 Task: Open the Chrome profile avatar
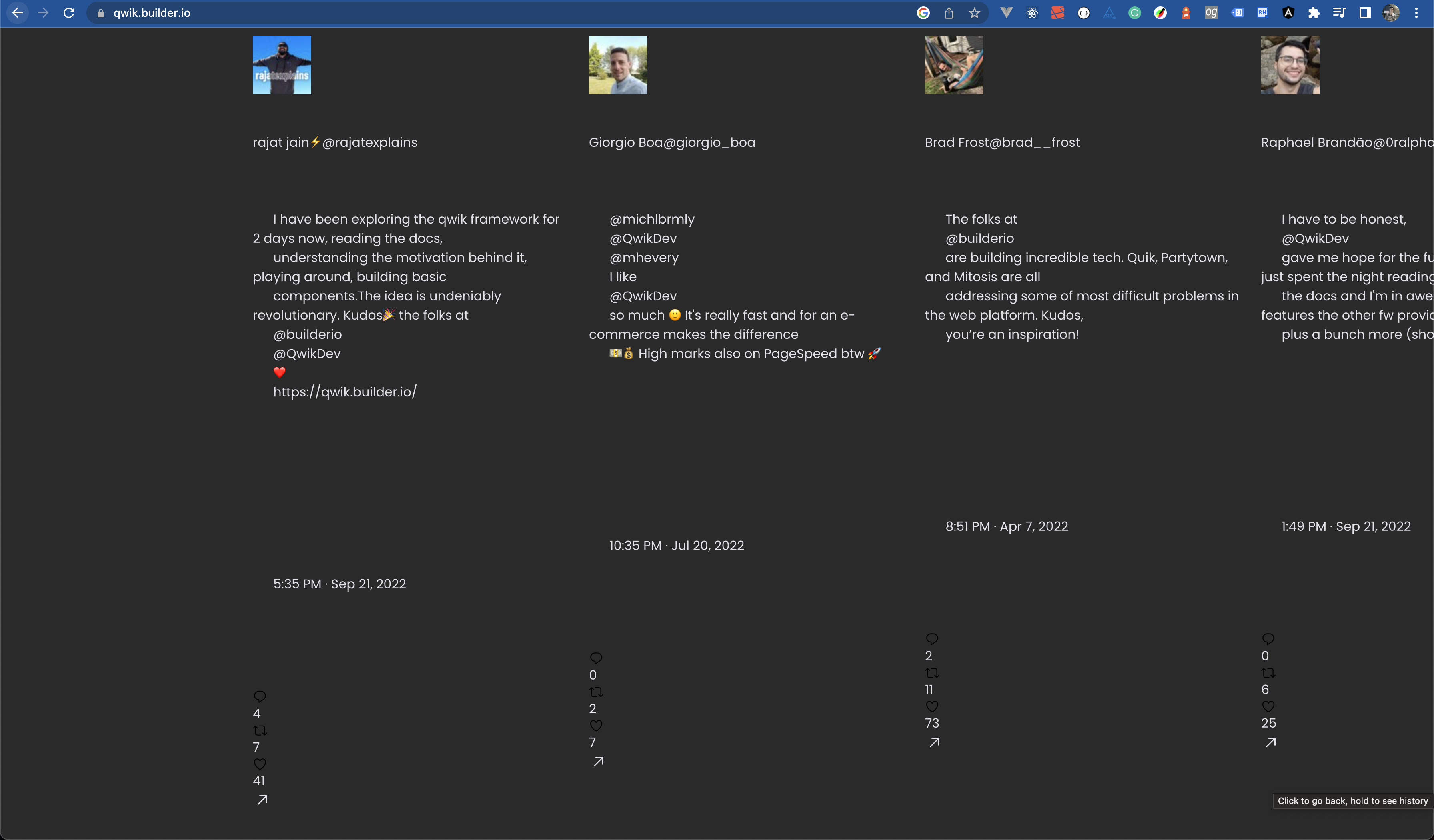click(x=1391, y=13)
